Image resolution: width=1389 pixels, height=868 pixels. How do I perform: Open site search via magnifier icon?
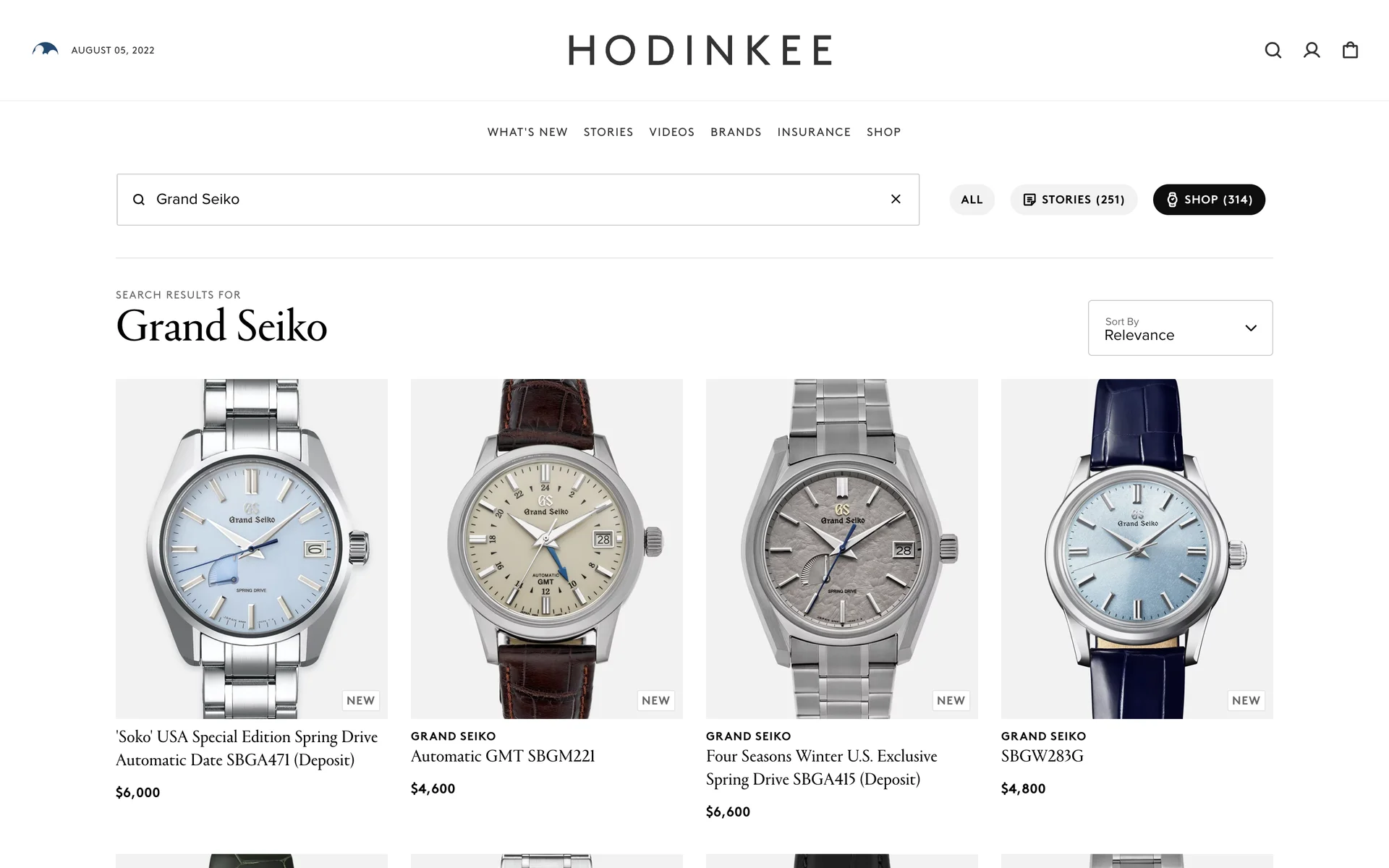click(1273, 50)
